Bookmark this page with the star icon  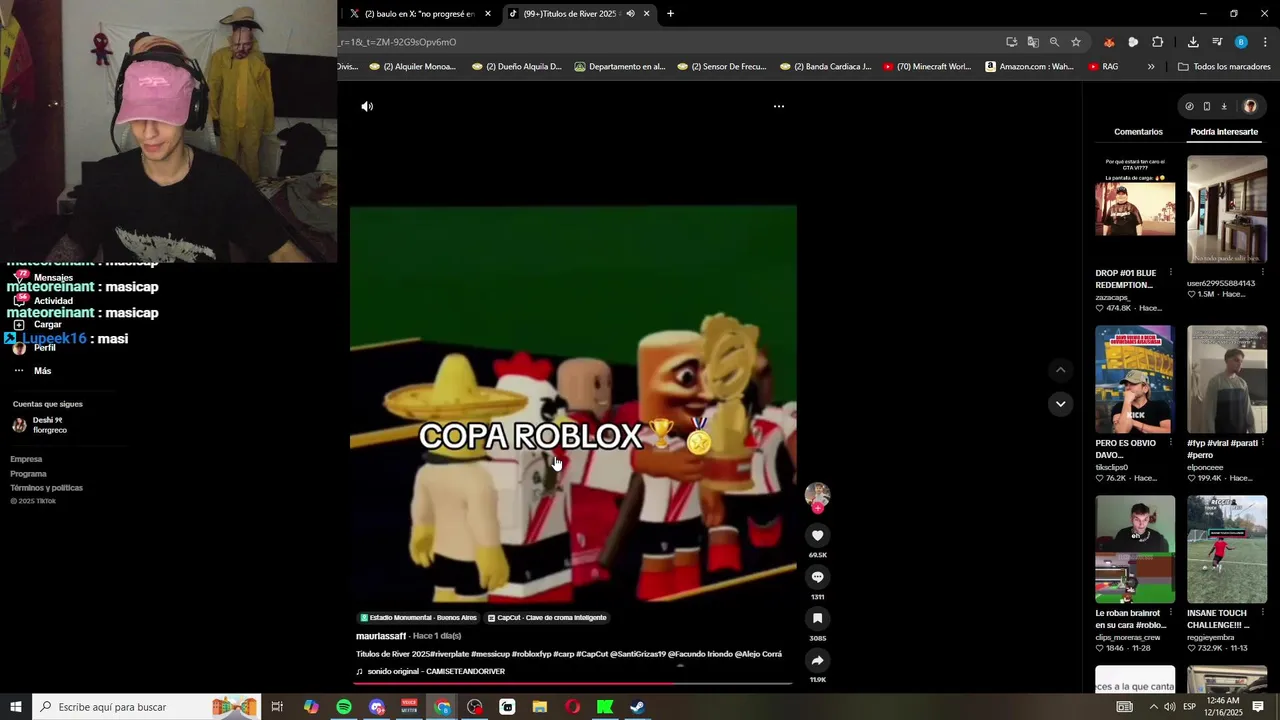pyautogui.click(x=1076, y=42)
